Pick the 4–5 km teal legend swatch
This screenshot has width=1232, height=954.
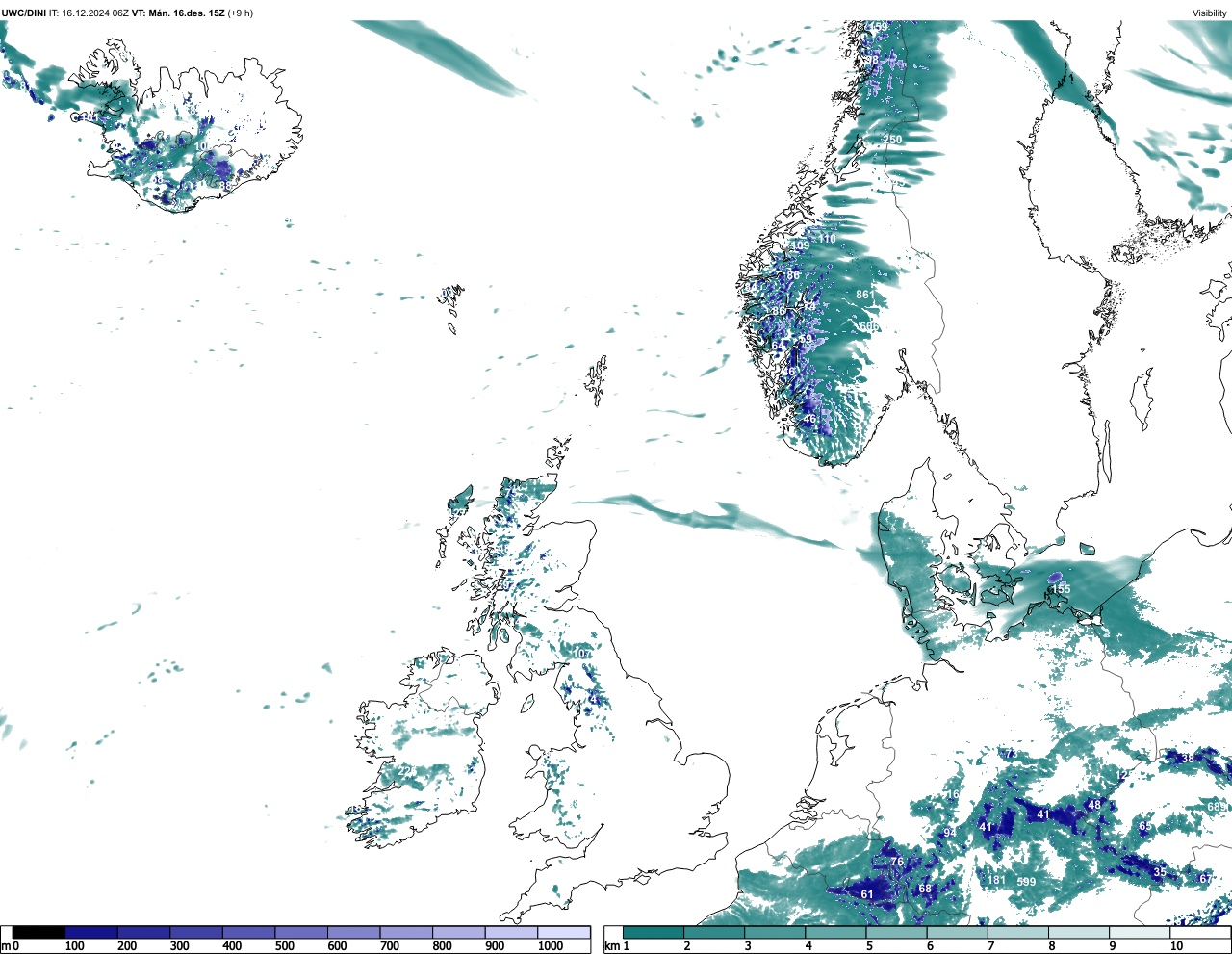point(836,932)
